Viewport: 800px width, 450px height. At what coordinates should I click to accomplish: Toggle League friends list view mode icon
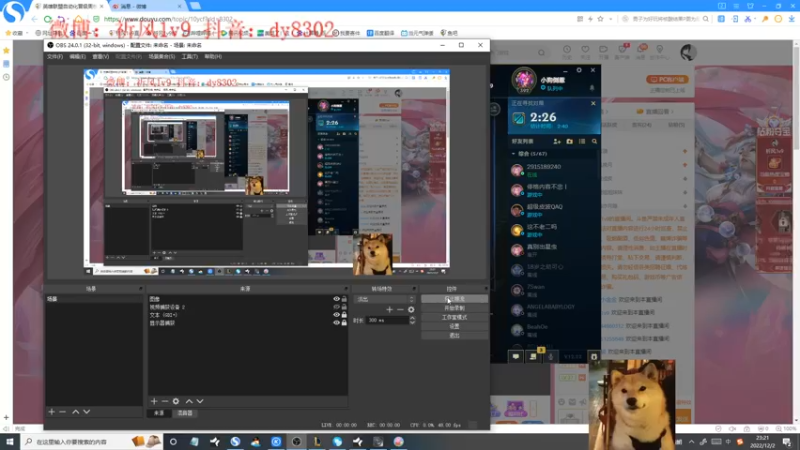pos(582,141)
